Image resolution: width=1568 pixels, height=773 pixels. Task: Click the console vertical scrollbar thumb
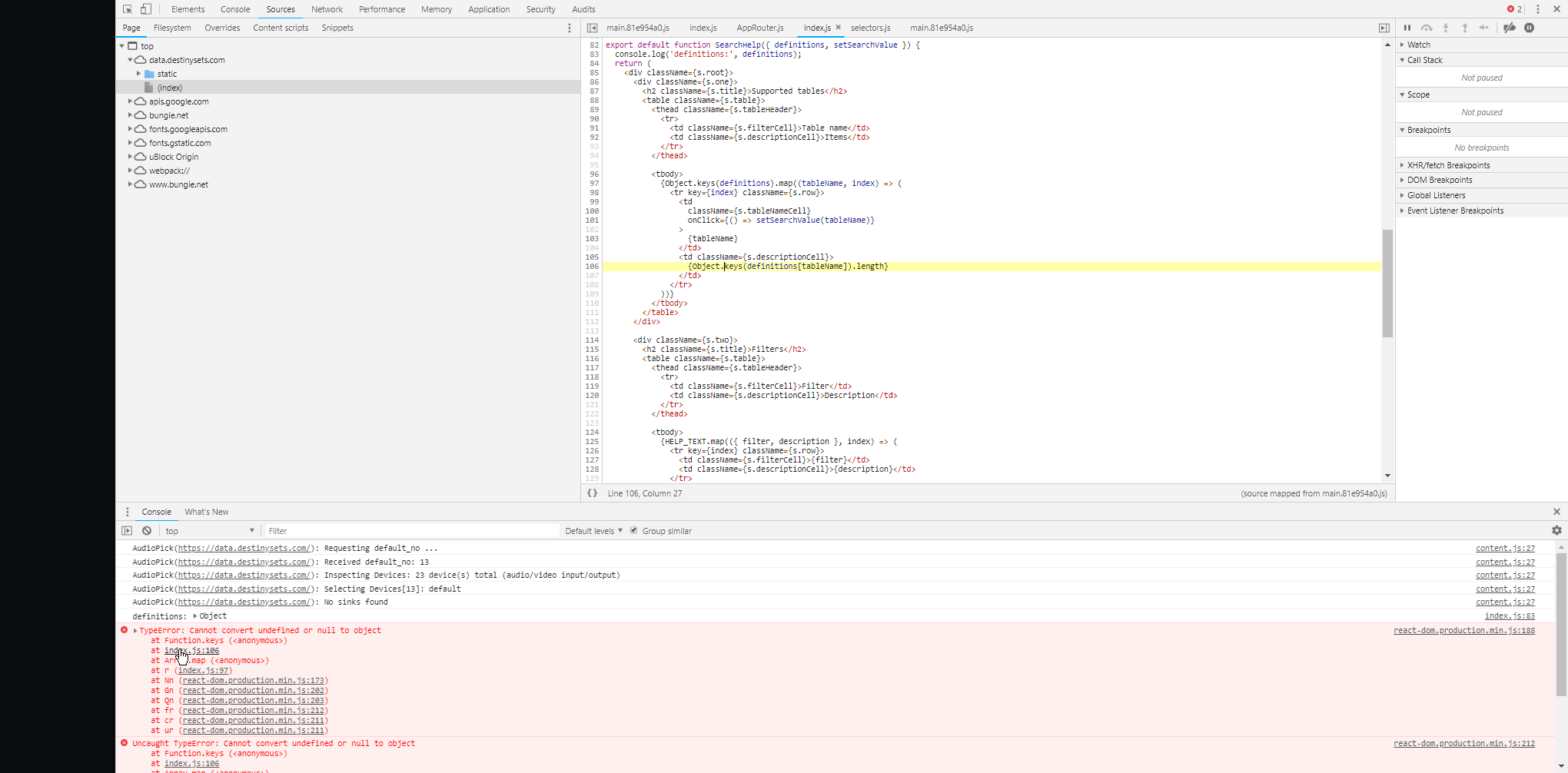(x=1561, y=624)
